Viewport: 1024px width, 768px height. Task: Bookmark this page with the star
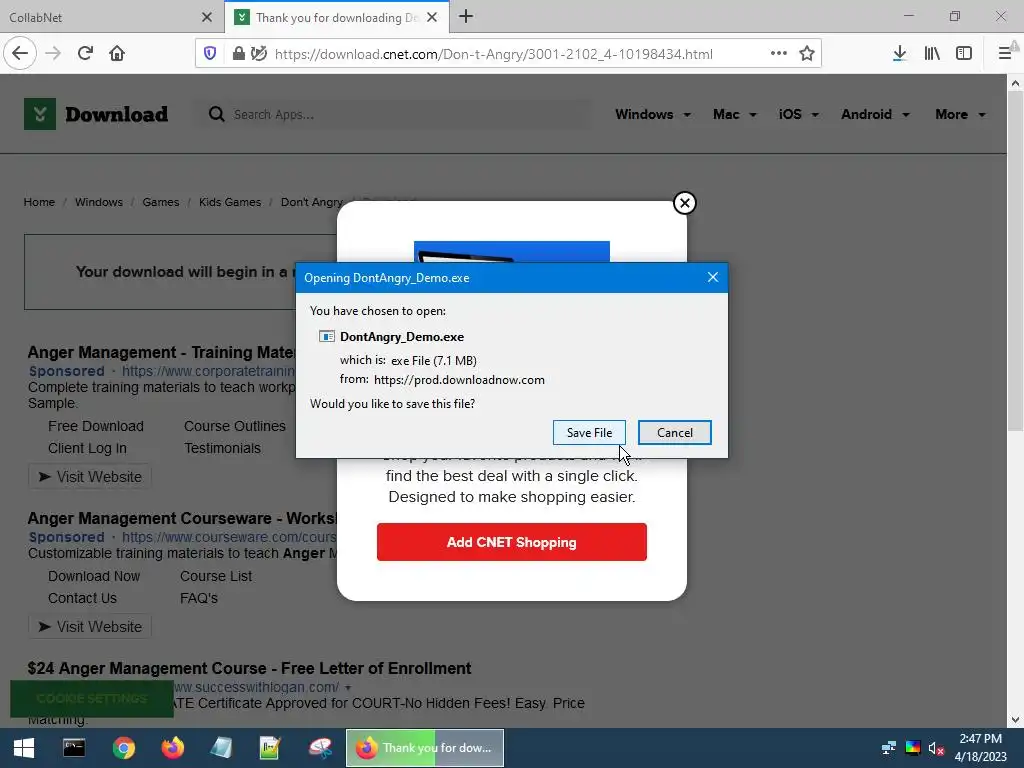[807, 53]
